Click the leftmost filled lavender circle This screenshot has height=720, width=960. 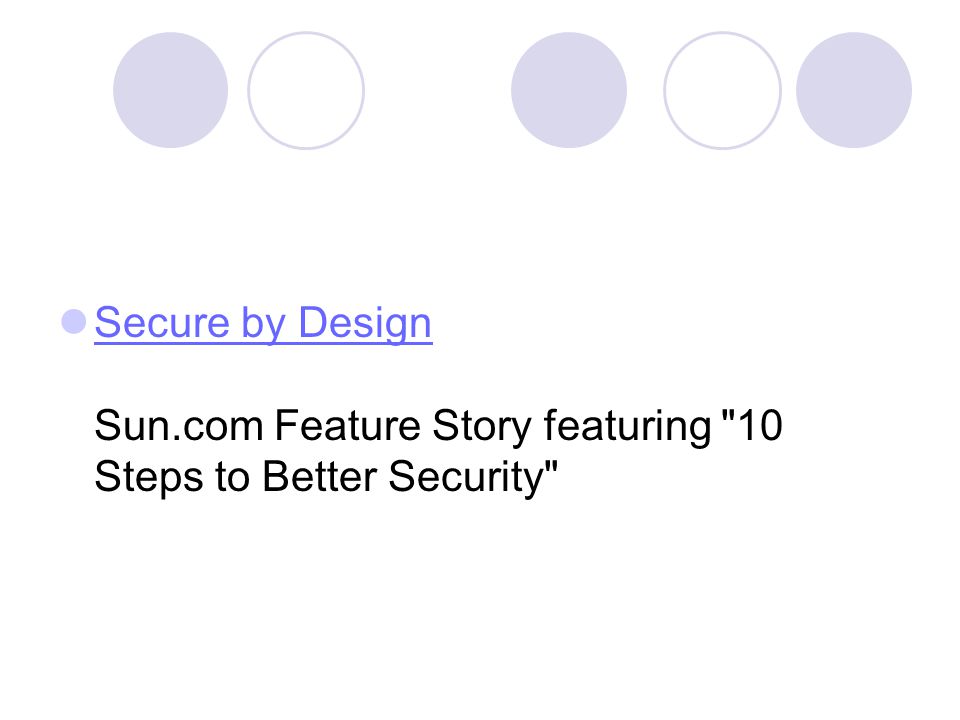pyautogui.click(x=170, y=90)
